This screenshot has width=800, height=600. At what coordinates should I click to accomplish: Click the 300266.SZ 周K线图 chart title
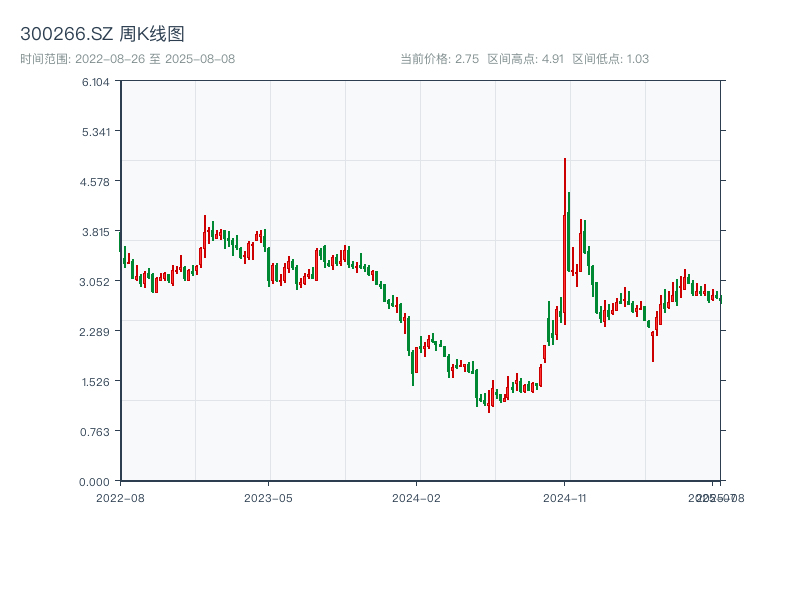click(102, 35)
